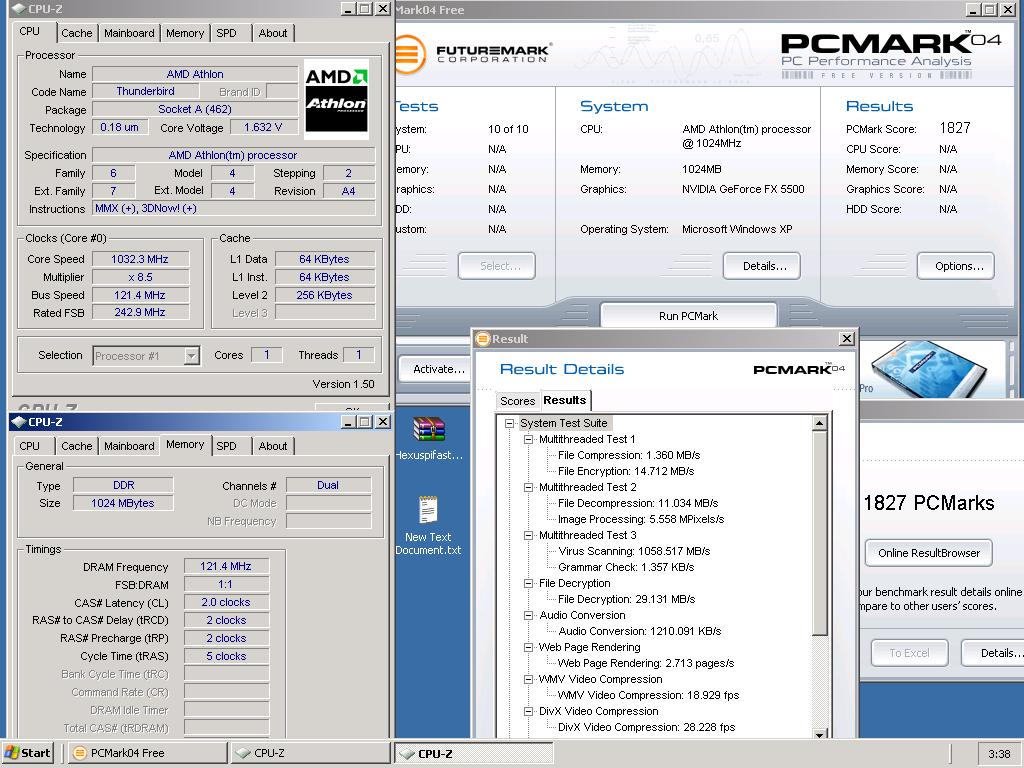Click the Channels # Dual field

point(328,485)
